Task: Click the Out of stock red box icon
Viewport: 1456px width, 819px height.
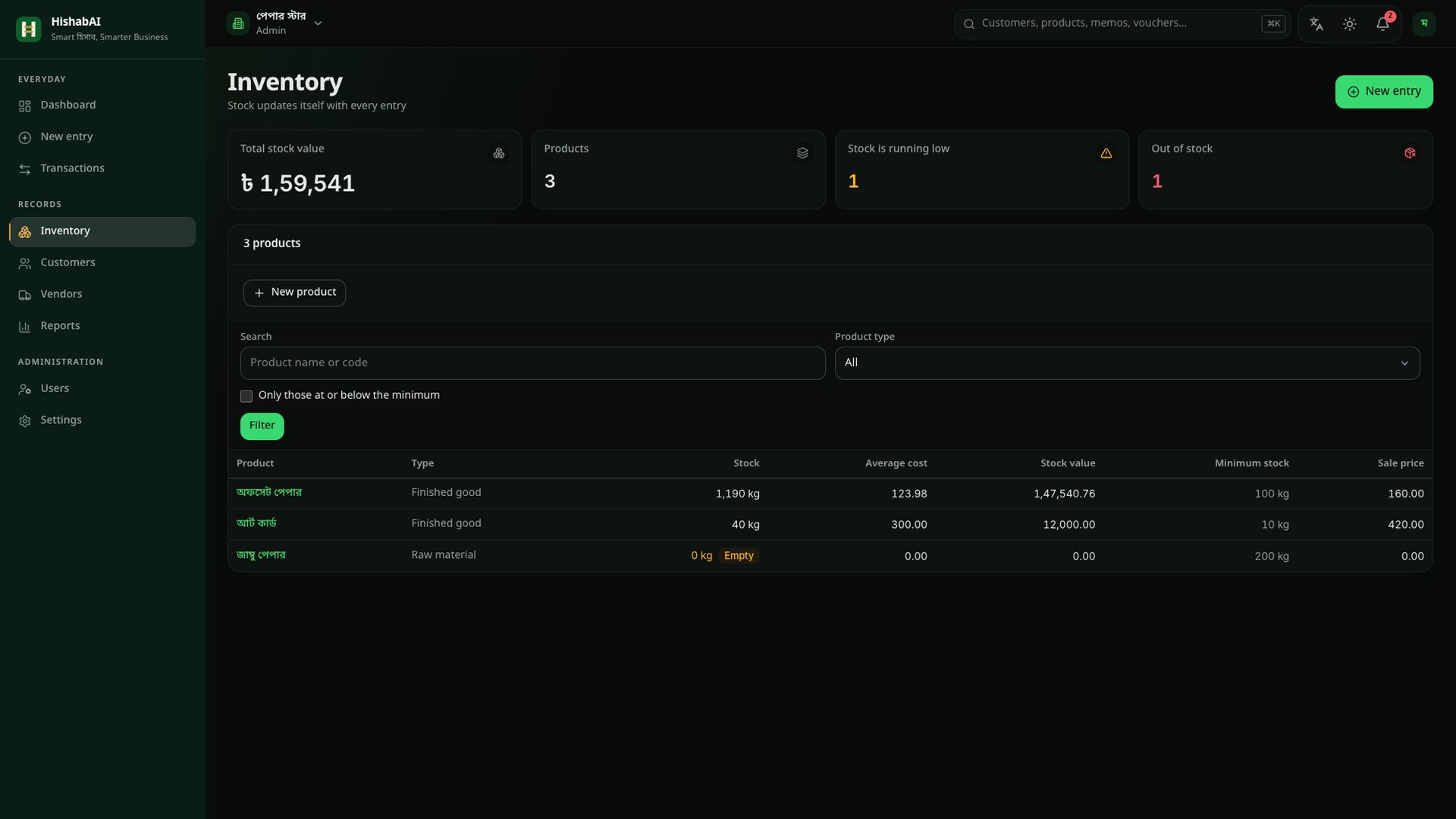Action: pyautogui.click(x=1410, y=153)
